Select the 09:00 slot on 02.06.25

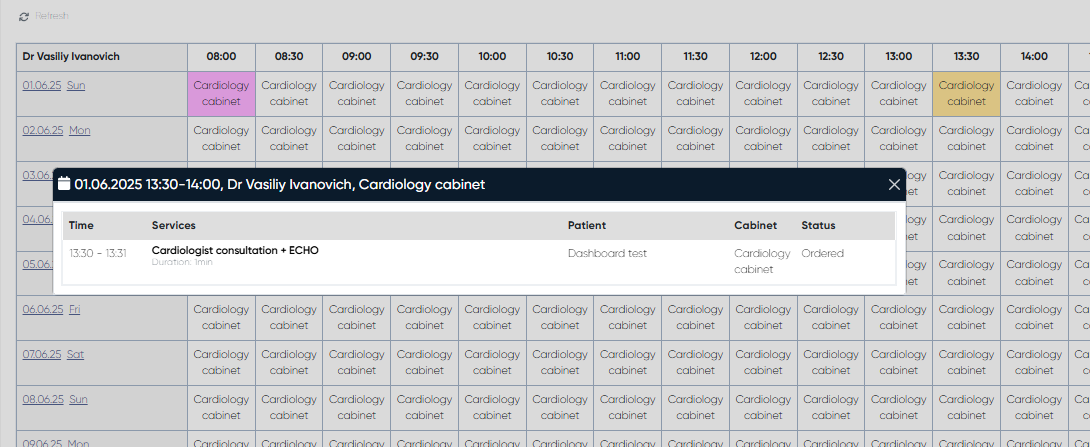pyautogui.click(x=357, y=138)
